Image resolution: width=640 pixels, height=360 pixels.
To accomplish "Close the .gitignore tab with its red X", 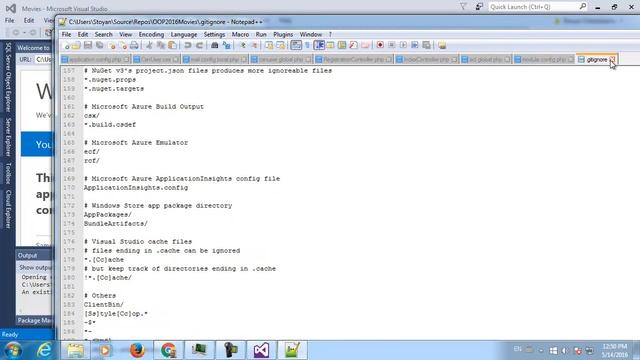I will coord(612,60).
